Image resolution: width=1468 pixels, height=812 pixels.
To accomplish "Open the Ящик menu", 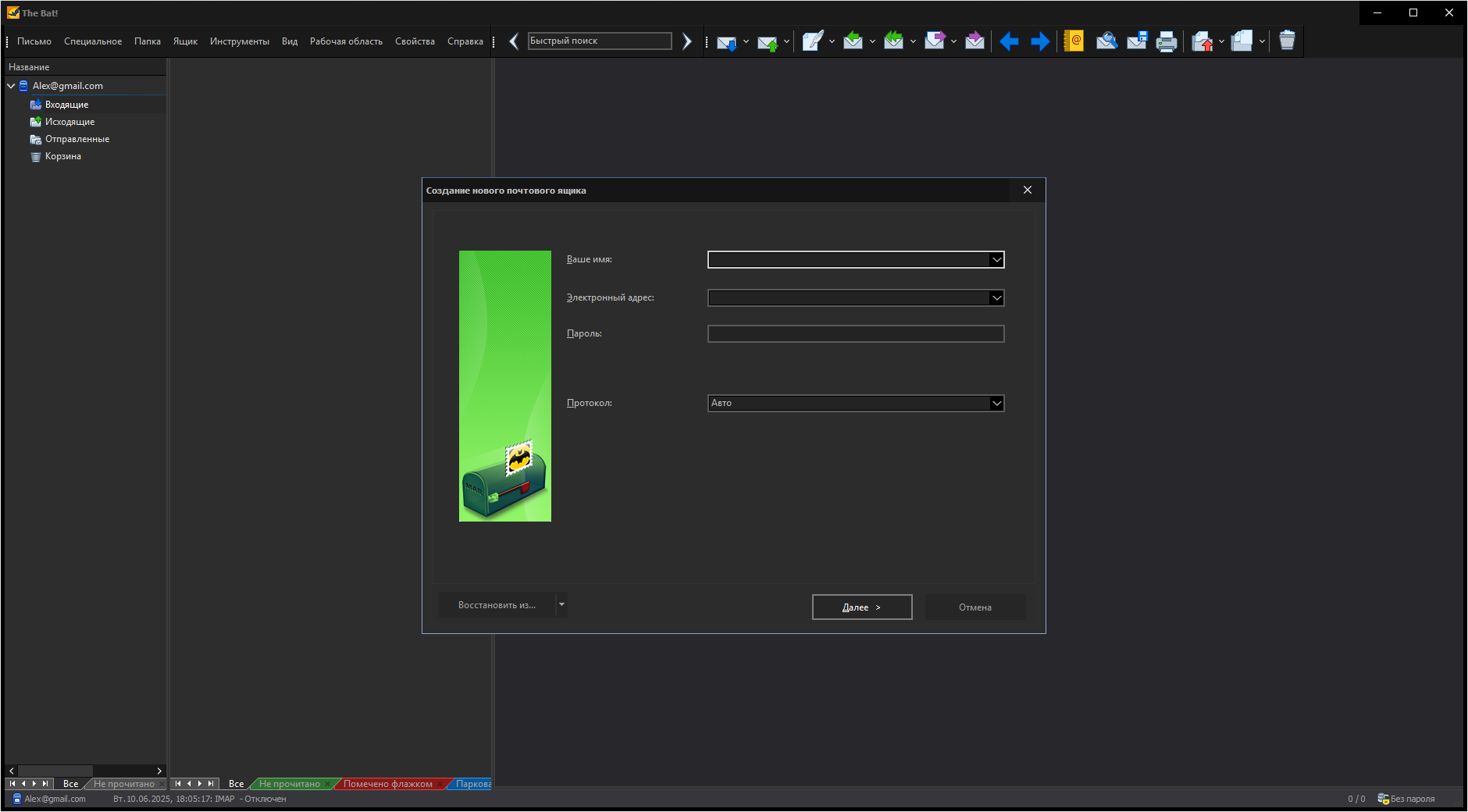I will click(185, 41).
